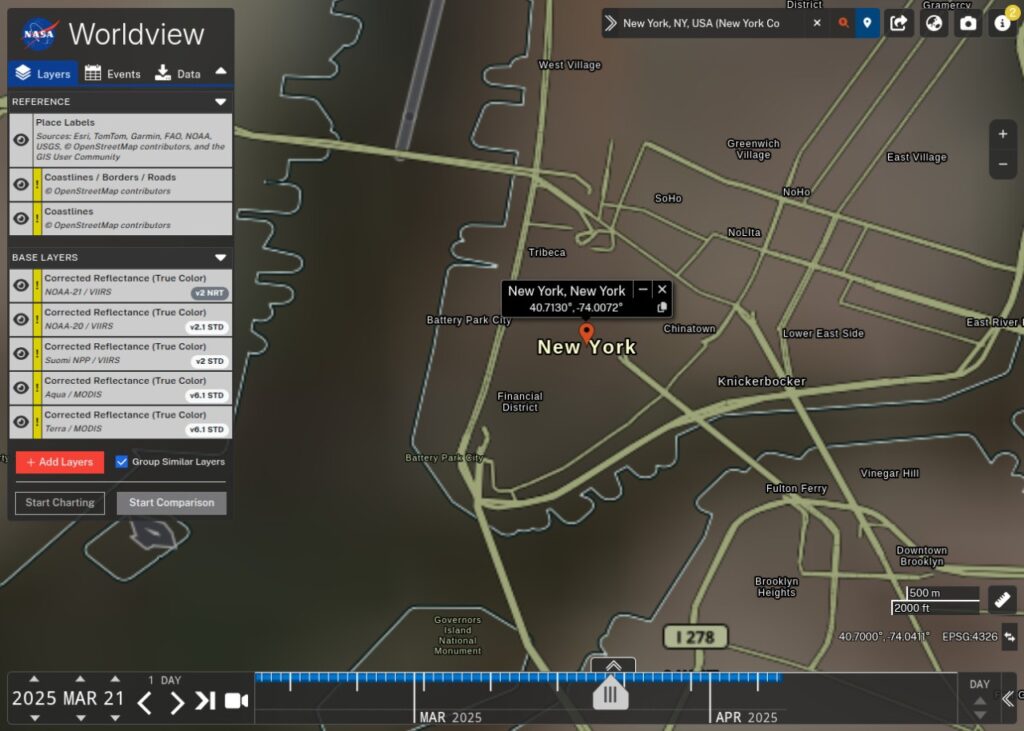Open the information menu with notification badge
This screenshot has width=1024, height=731.
(x=1003, y=22)
